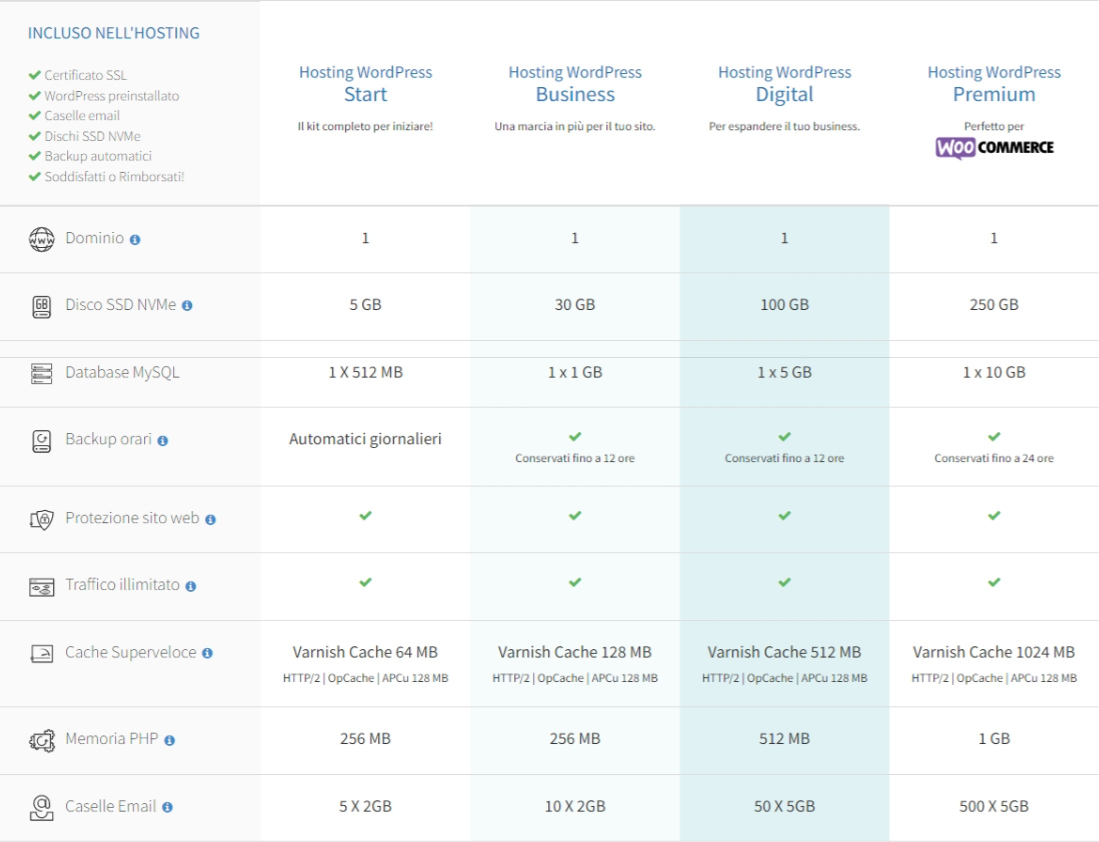The width and height of the screenshot is (1099, 842).
Task: Click Protezione sito web checkmark in Start column
Action: click(365, 516)
